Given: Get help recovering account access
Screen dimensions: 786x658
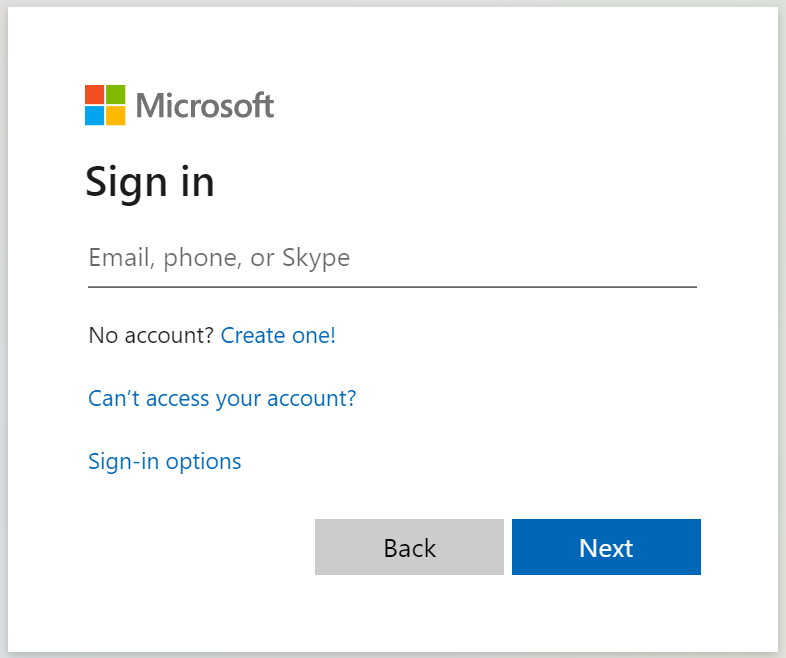Looking at the screenshot, I should [x=222, y=399].
